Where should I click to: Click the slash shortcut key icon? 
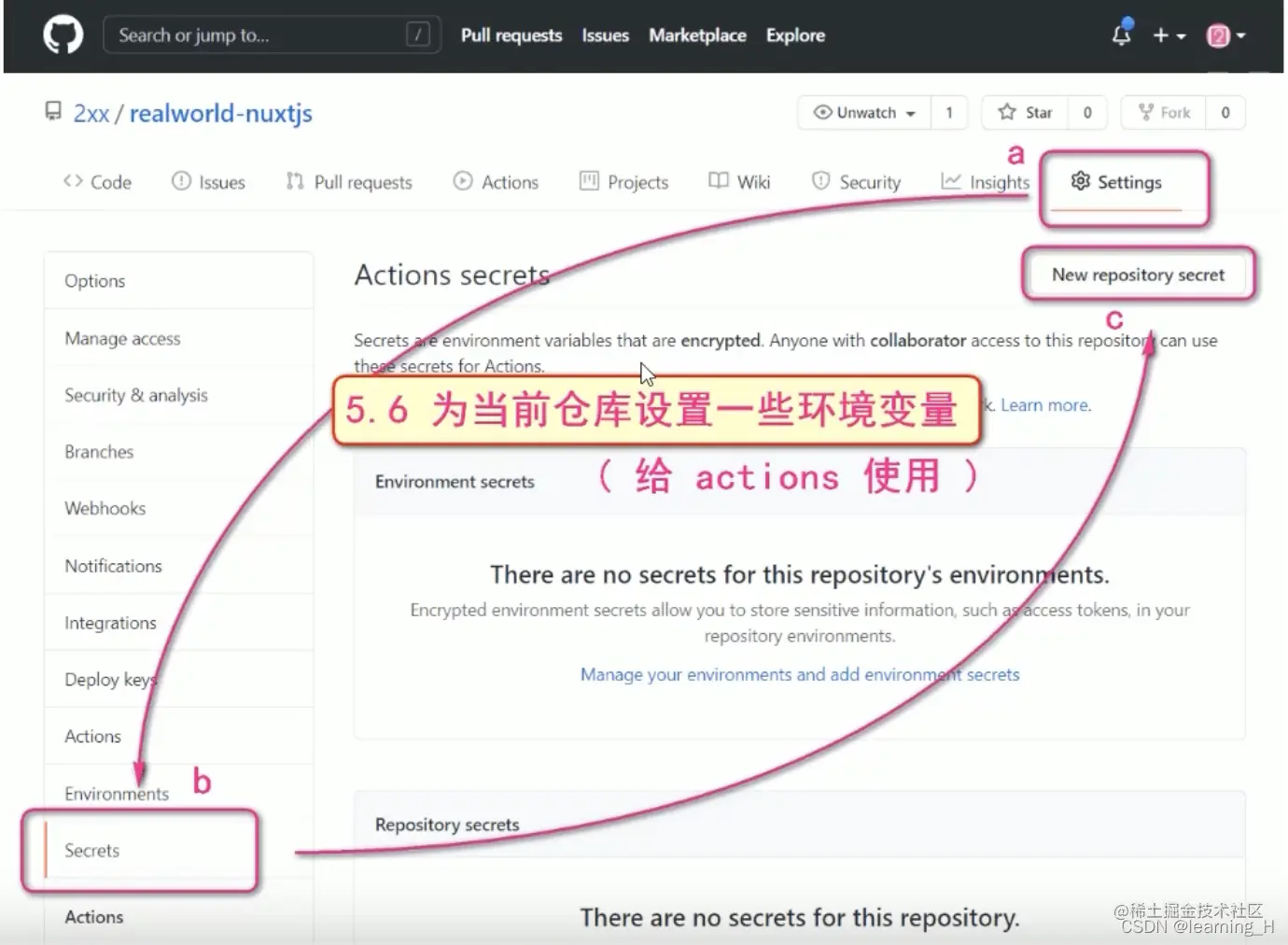tap(418, 35)
